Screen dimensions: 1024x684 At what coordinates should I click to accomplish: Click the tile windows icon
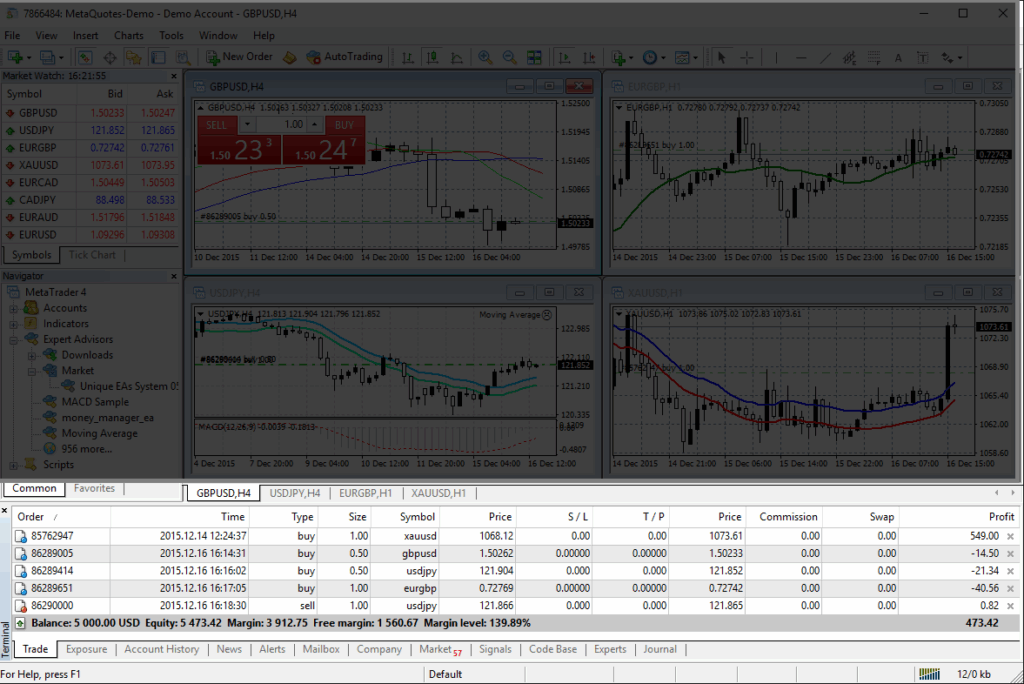pos(534,57)
